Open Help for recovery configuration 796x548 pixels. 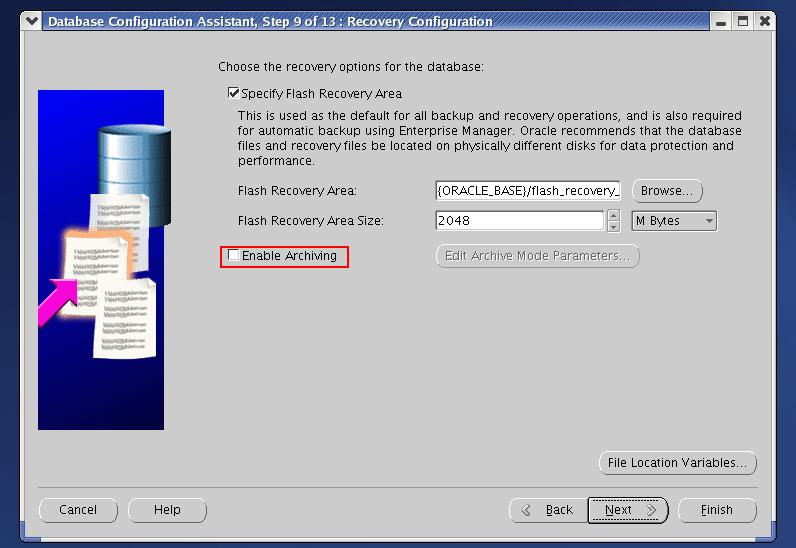coord(167,510)
